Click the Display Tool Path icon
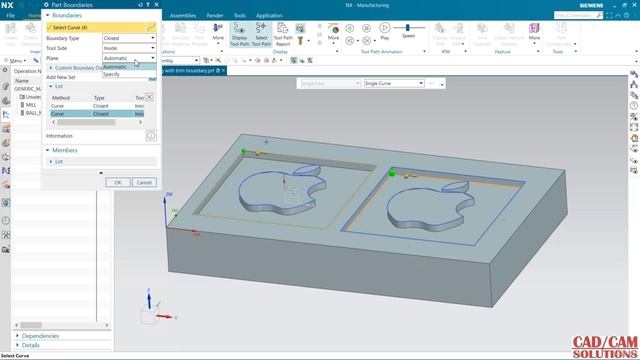The width and height of the screenshot is (640, 360). coord(239,34)
